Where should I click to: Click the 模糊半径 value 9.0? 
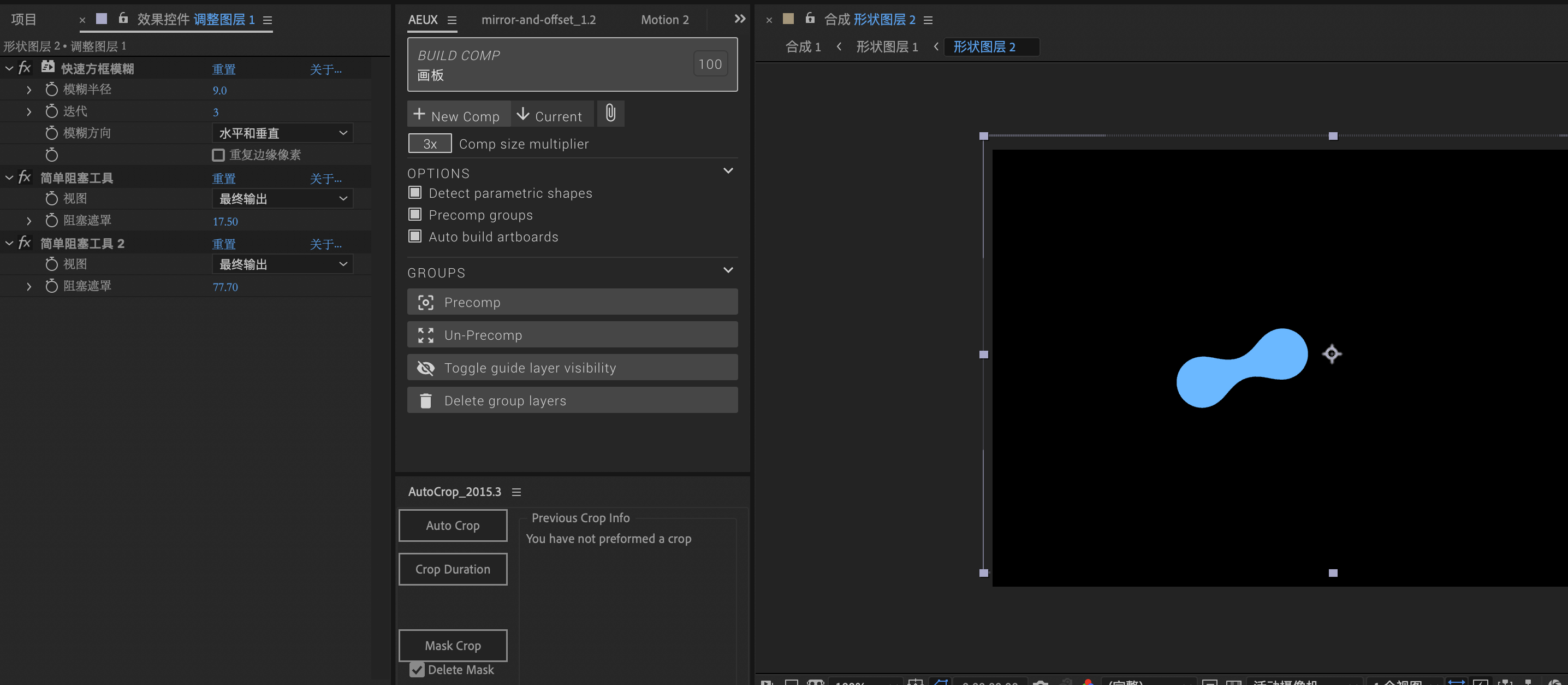tap(219, 91)
